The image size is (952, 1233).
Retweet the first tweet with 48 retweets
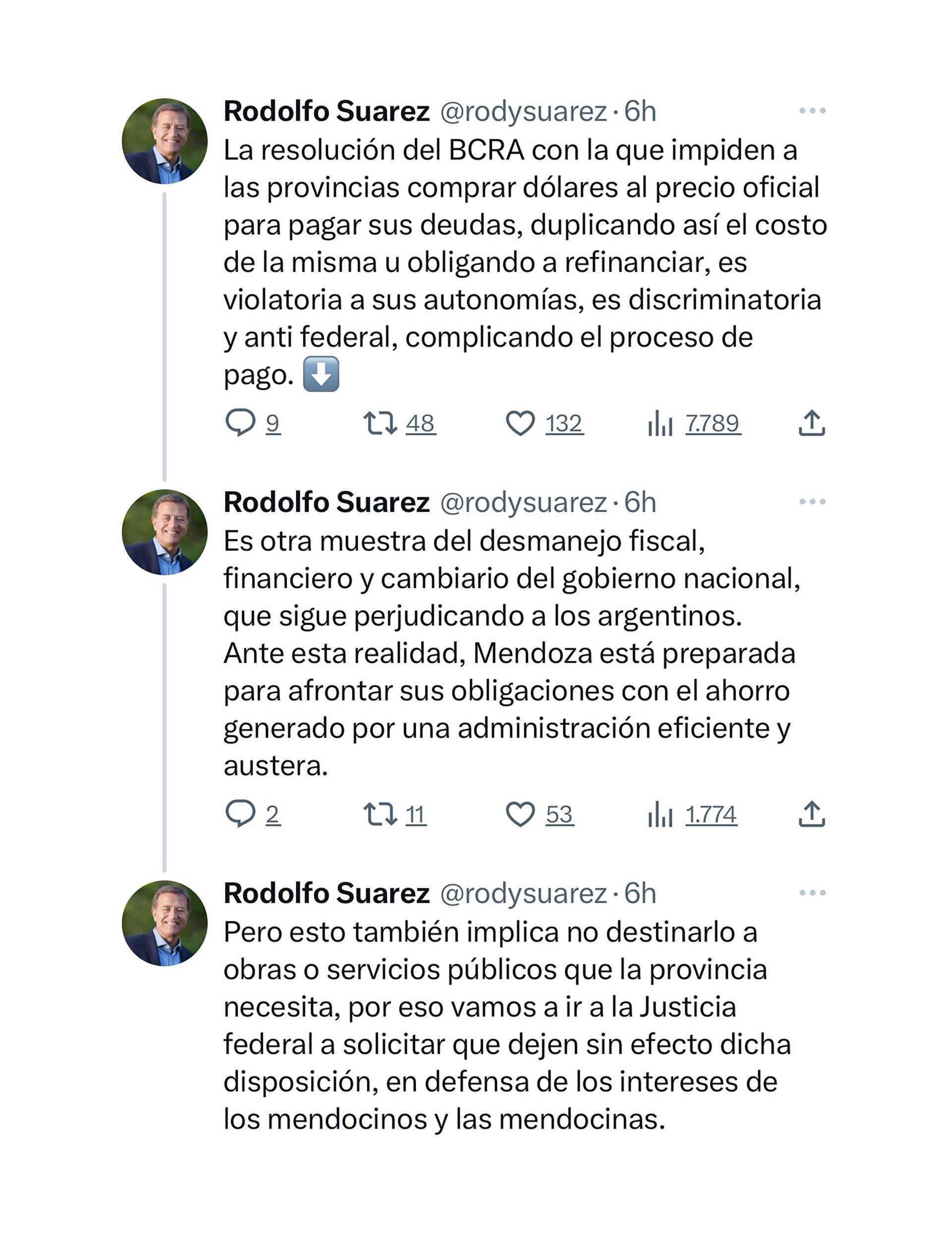click(380, 423)
